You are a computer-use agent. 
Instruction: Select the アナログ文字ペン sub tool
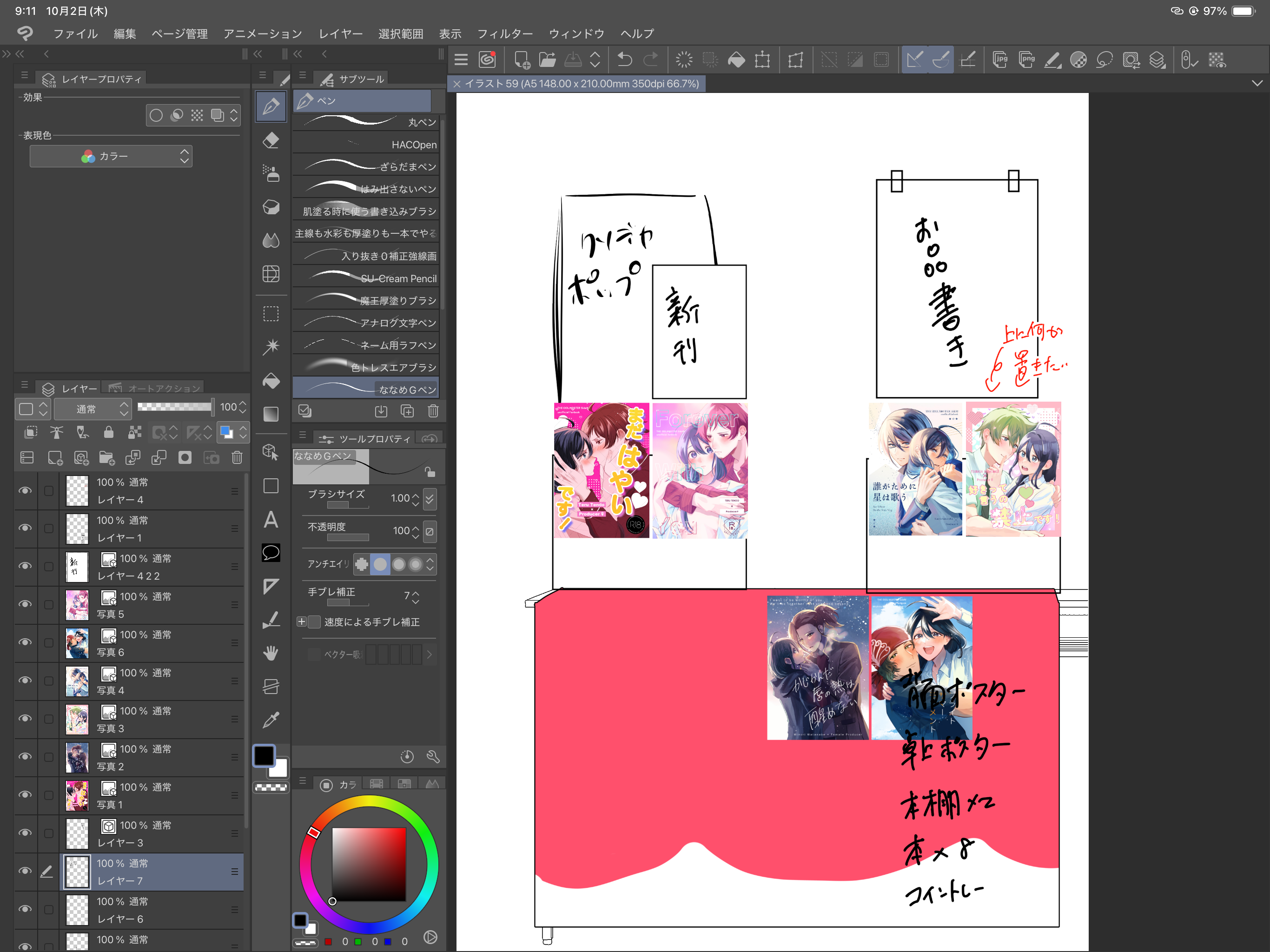366,323
